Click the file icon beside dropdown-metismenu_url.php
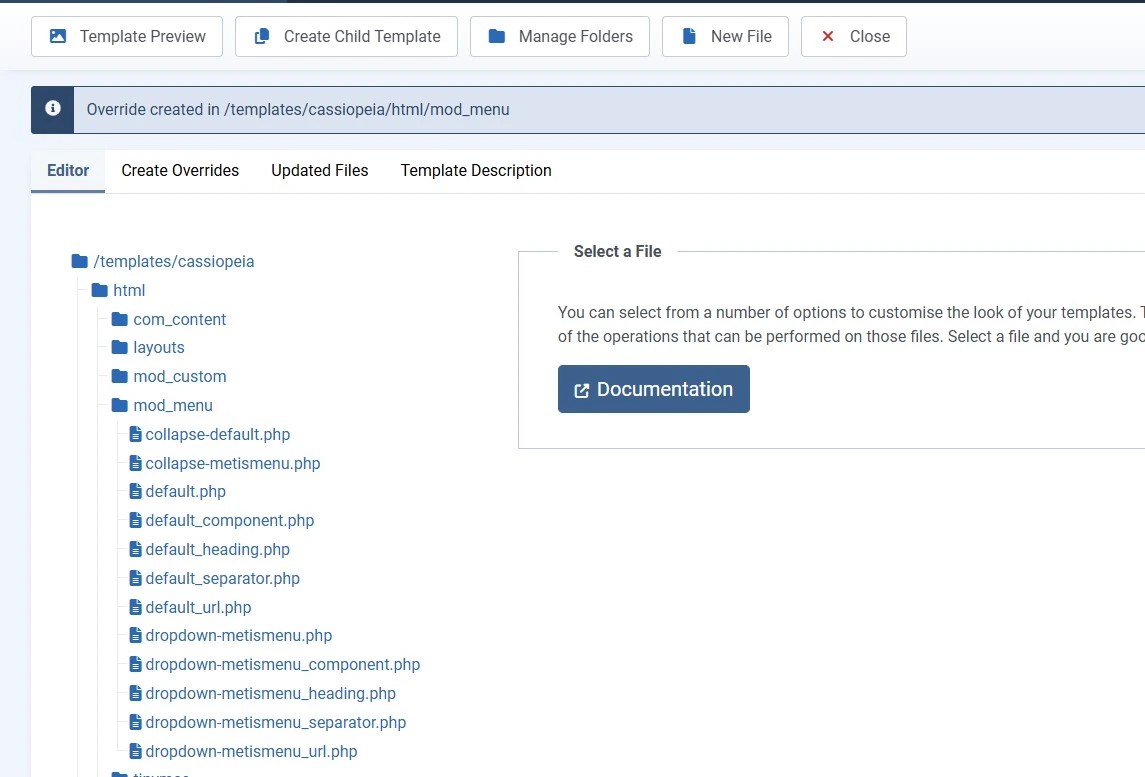This screenshot has height=777, width=1145. (x=135, y=750)
